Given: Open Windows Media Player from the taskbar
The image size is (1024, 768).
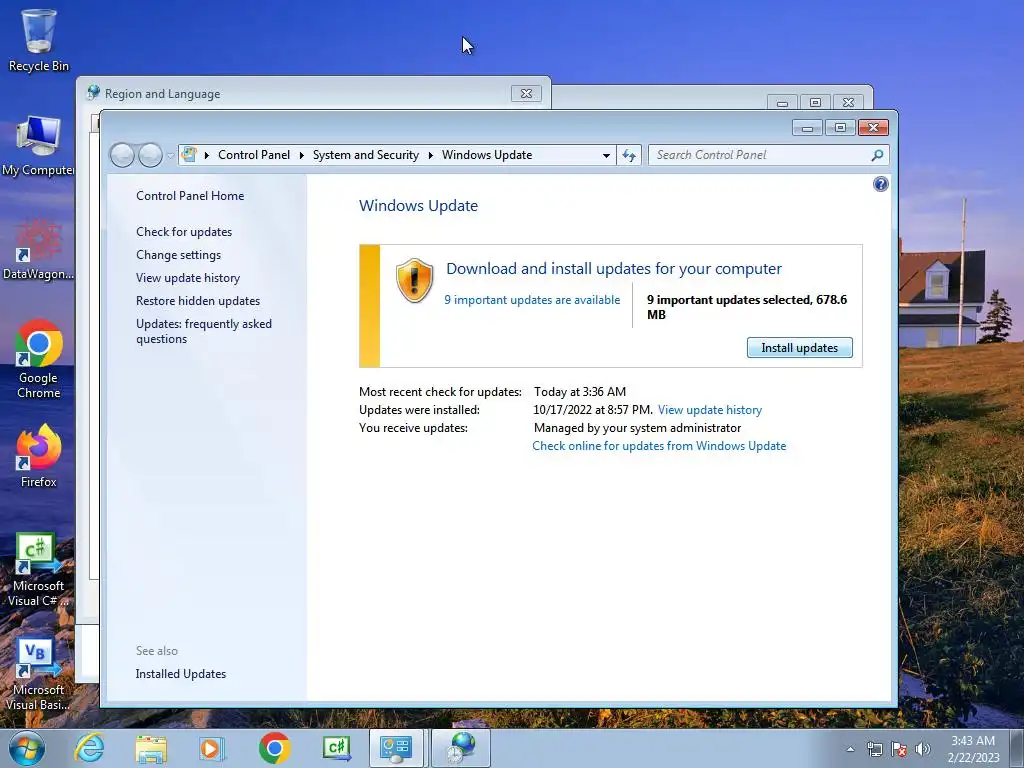Looking at the screenshot, I should click(x=212, y=748).
